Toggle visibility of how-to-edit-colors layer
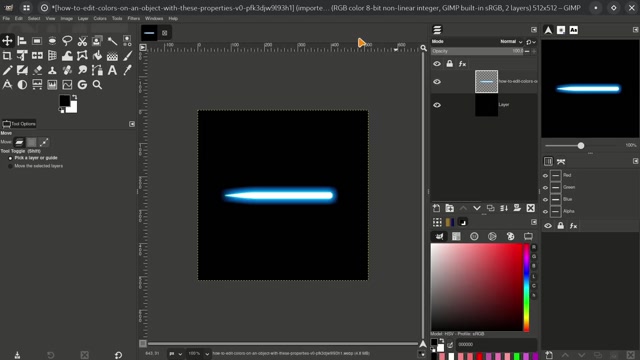The image size is (640, 360). 437,82
